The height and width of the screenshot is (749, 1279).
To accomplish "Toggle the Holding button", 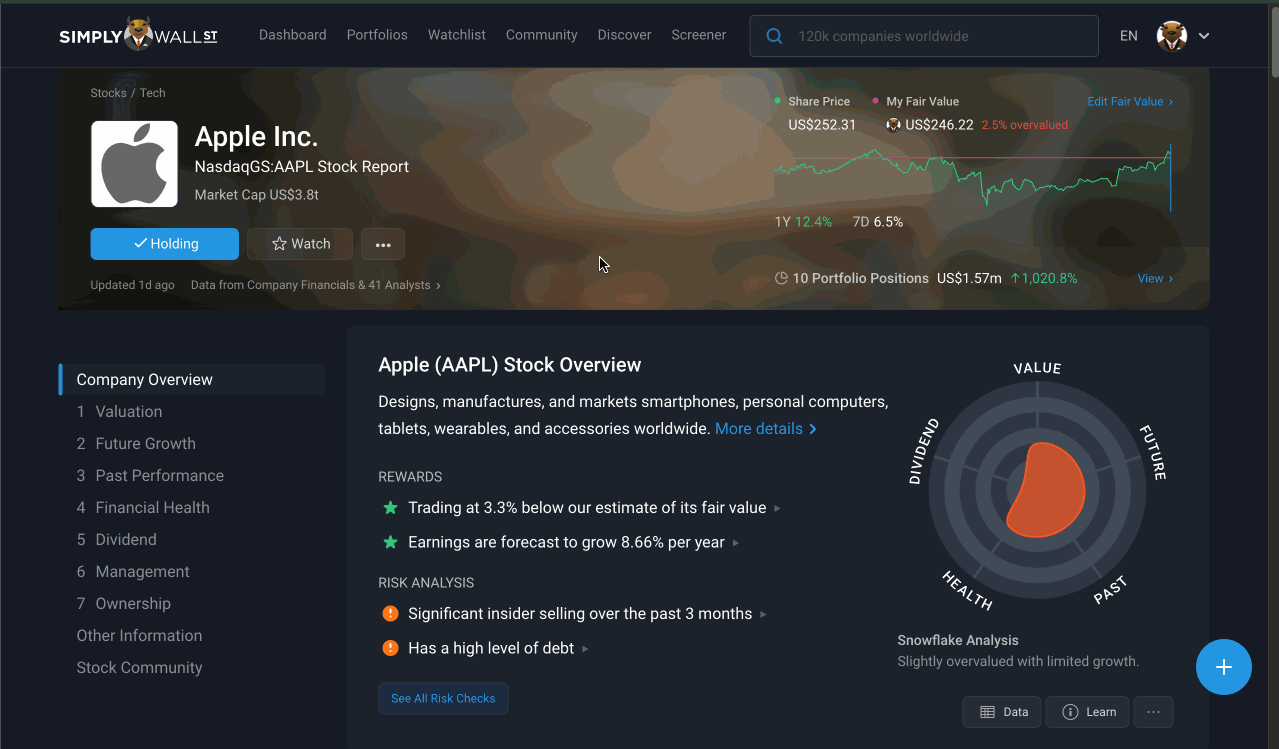I will pyautogui.click(x=164, y=244).
